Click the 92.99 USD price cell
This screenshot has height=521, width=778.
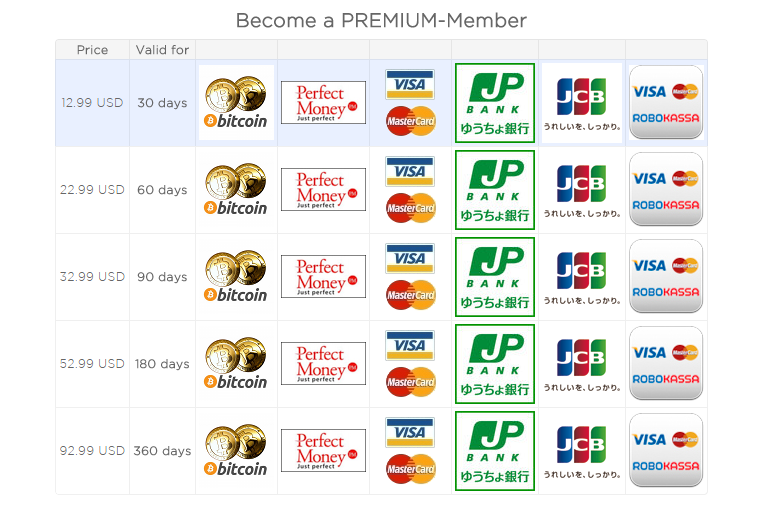(92, 451)
